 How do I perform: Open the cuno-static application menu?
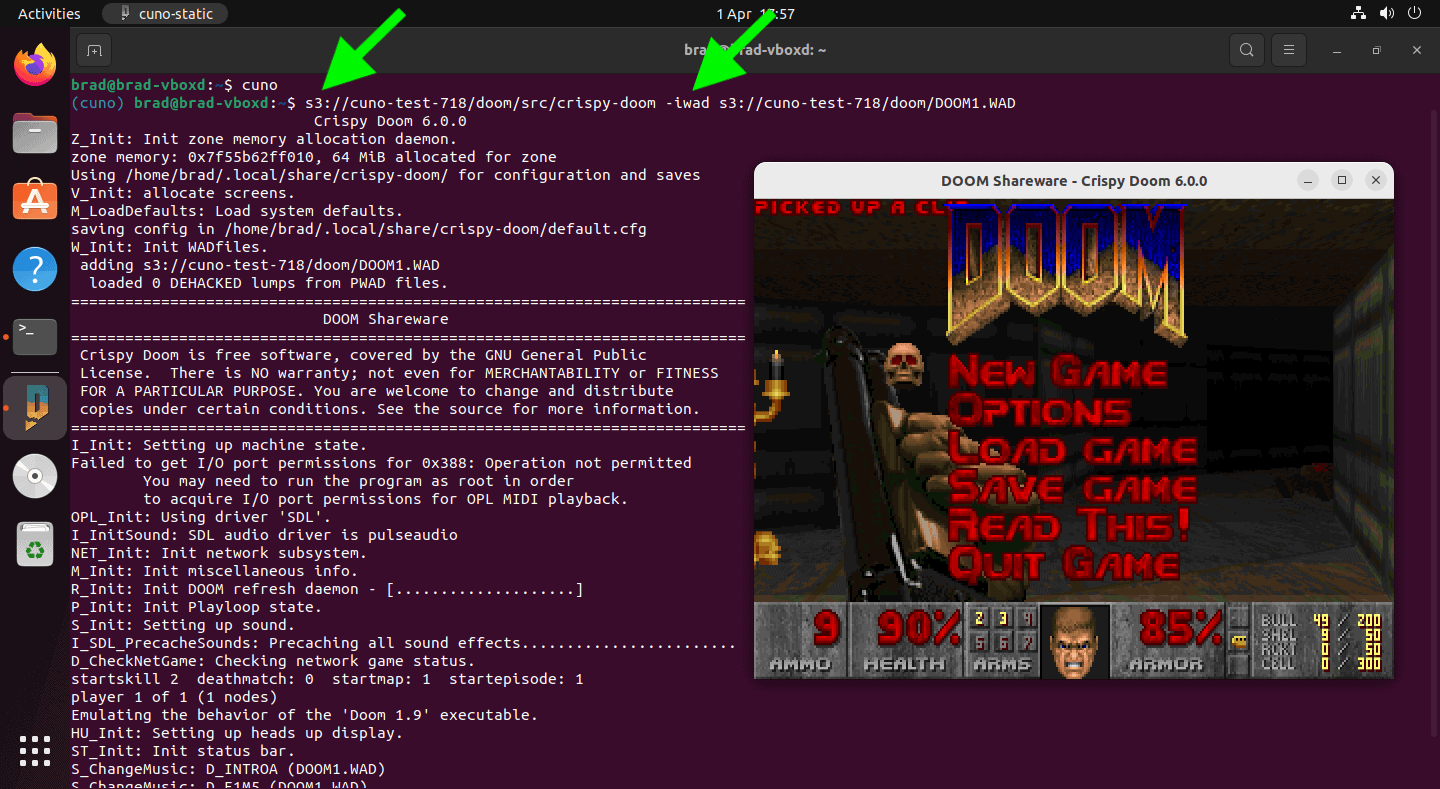164,13
